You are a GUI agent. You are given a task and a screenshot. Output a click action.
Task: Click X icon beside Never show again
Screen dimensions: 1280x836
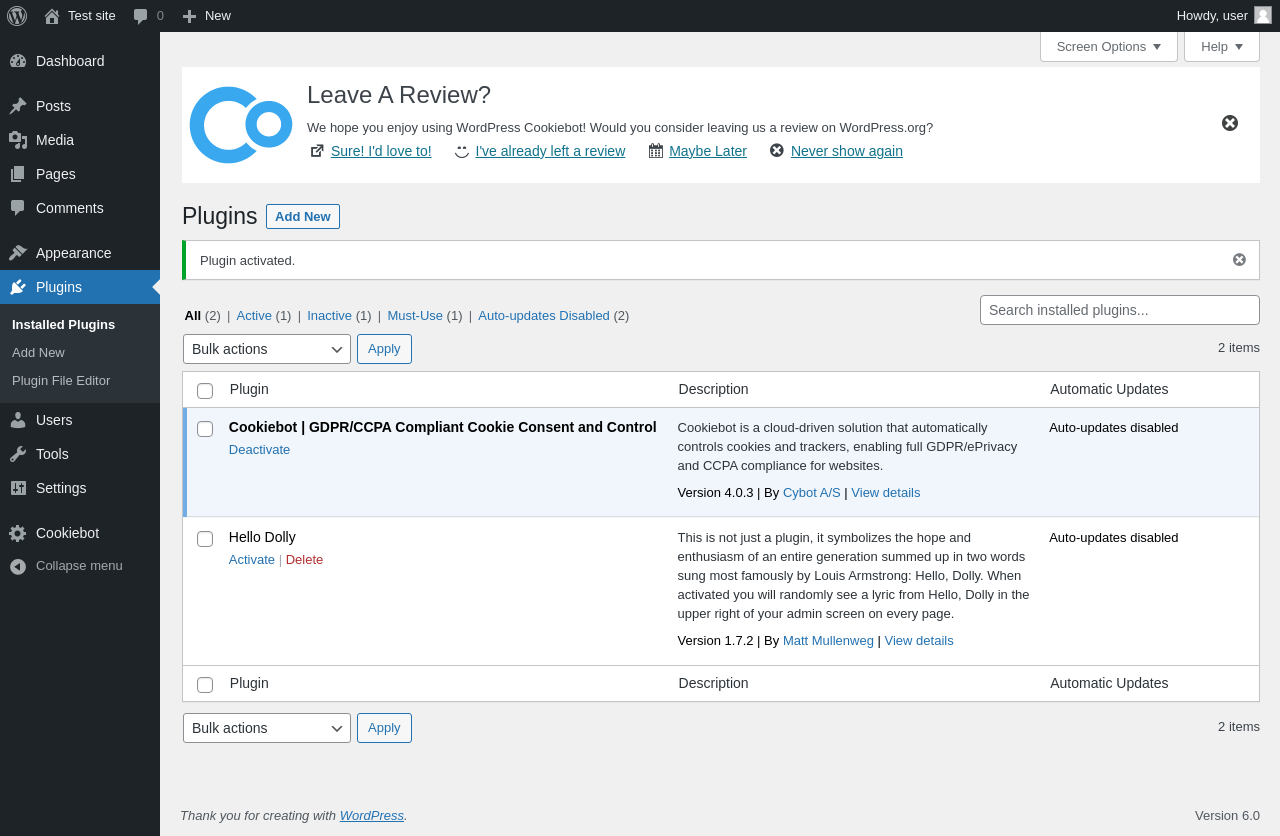click(777, 150)
